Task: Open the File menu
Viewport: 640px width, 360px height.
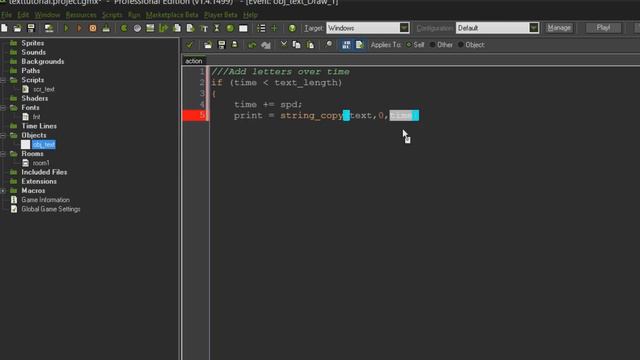Action: click(7, 15)
